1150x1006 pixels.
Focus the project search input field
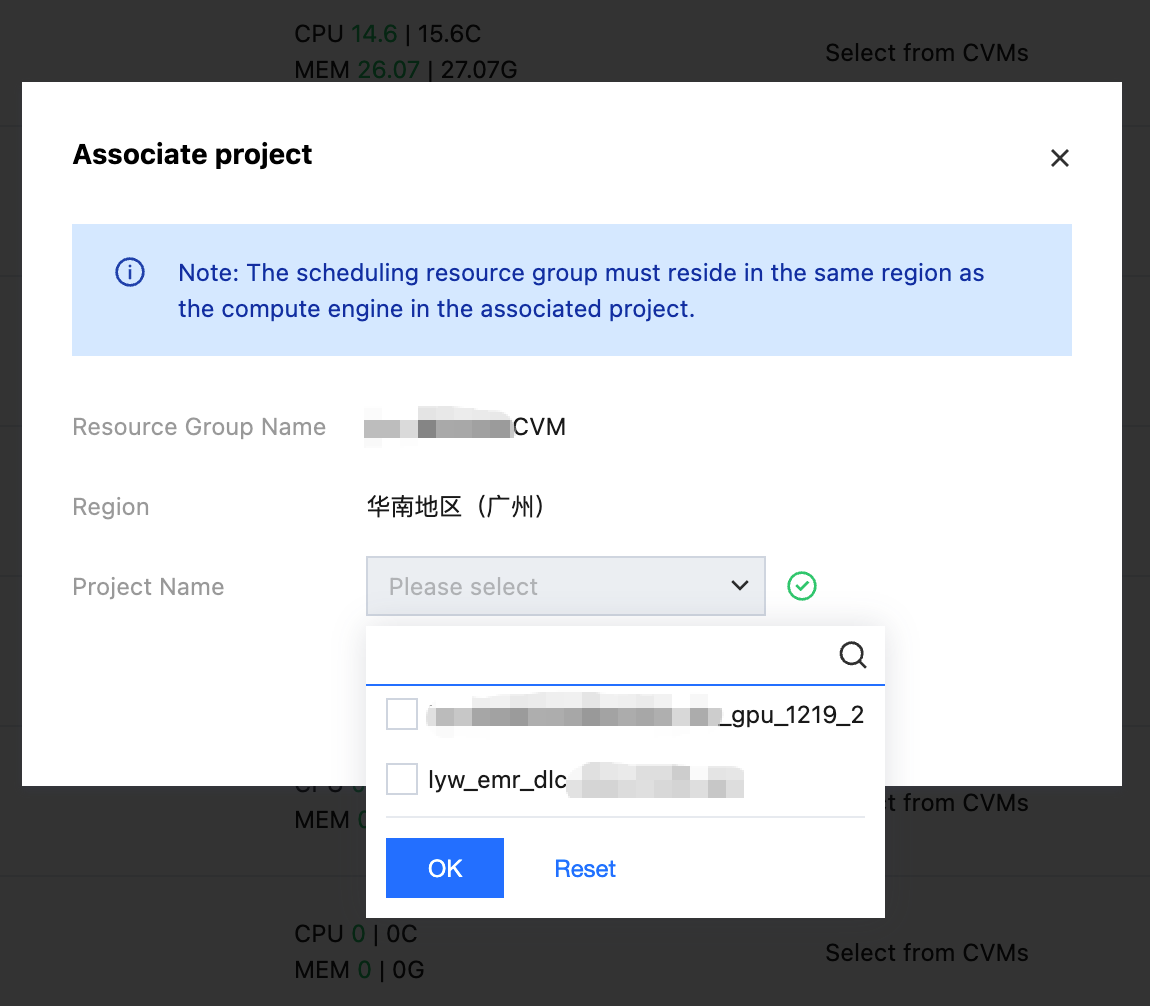click(x=600, y=655)
